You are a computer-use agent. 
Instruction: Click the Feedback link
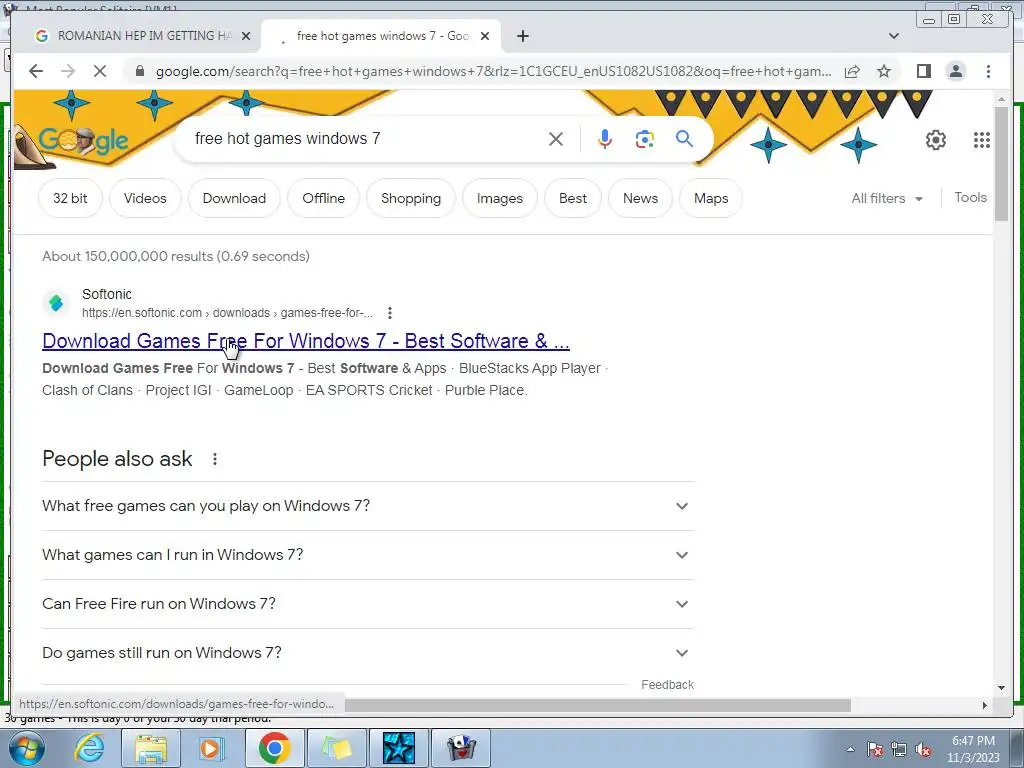667,684
